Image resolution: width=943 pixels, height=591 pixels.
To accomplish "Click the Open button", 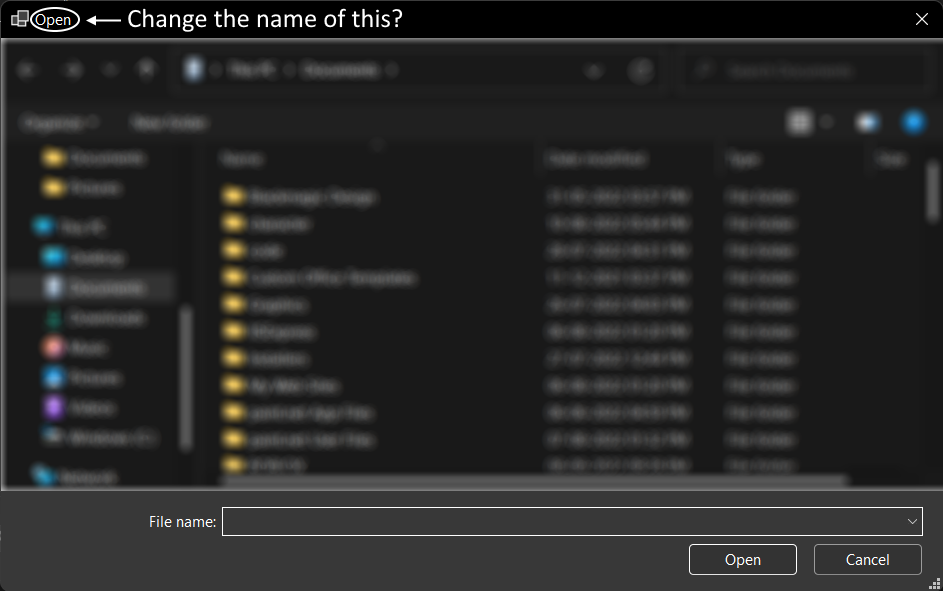I will click(742, 559).
